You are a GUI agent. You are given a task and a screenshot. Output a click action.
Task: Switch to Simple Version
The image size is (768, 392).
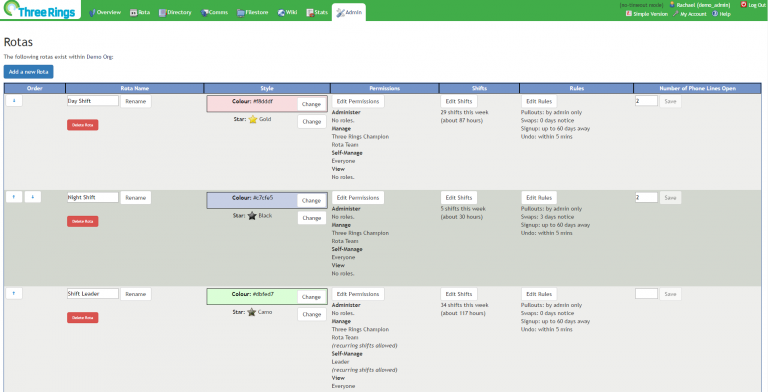point(647,14)
